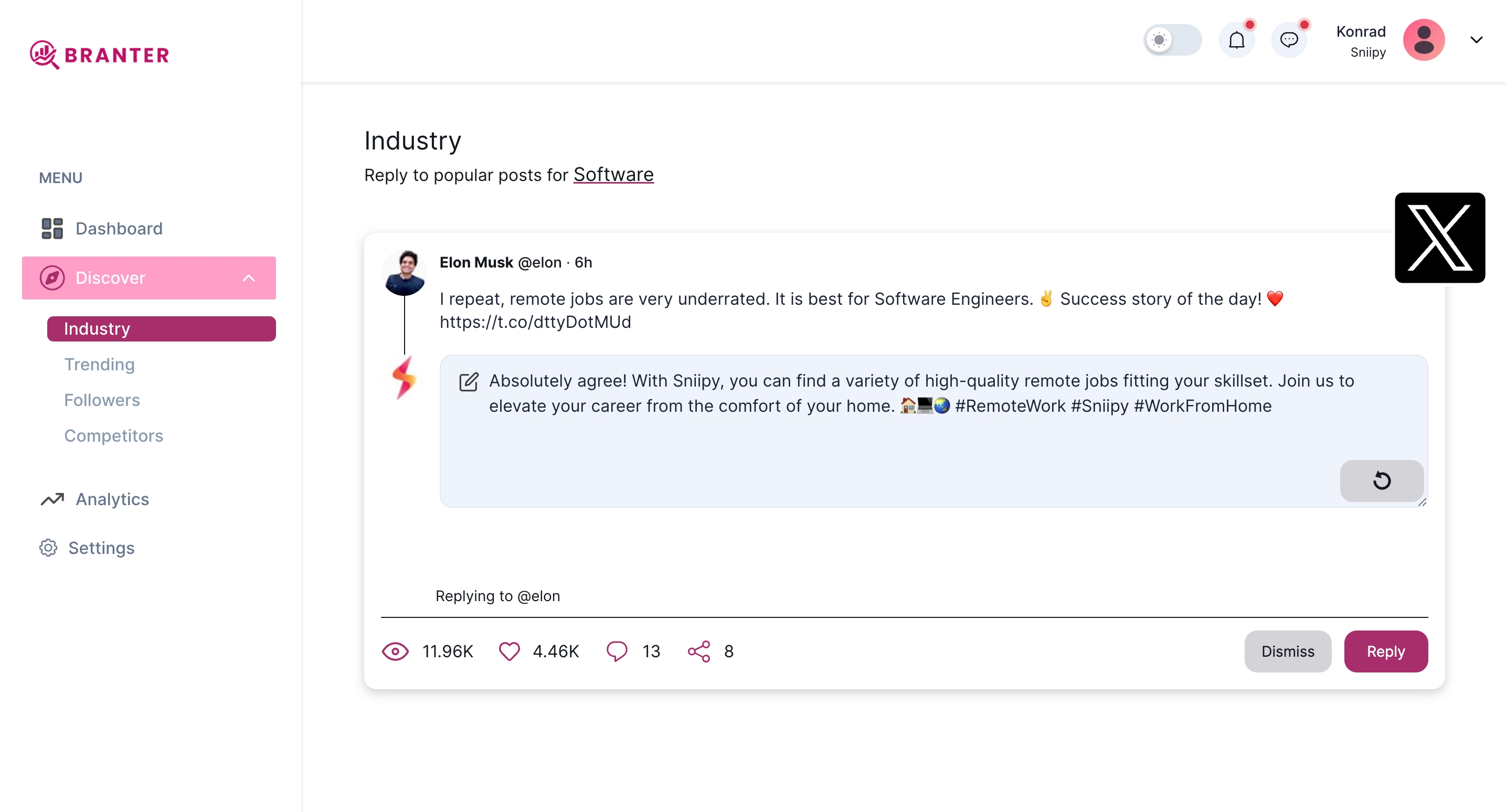Open the notifications bell

point(1236,40)
